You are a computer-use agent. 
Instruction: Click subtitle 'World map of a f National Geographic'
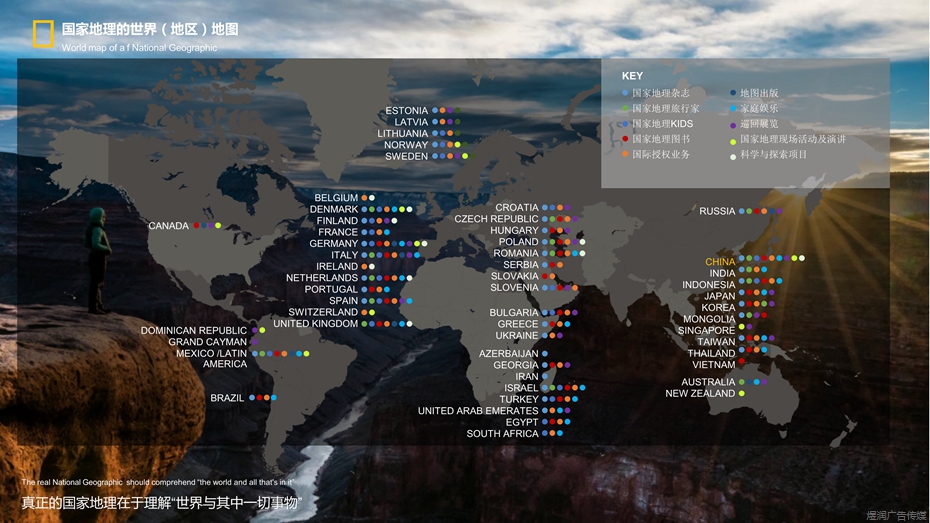[139, 47]
